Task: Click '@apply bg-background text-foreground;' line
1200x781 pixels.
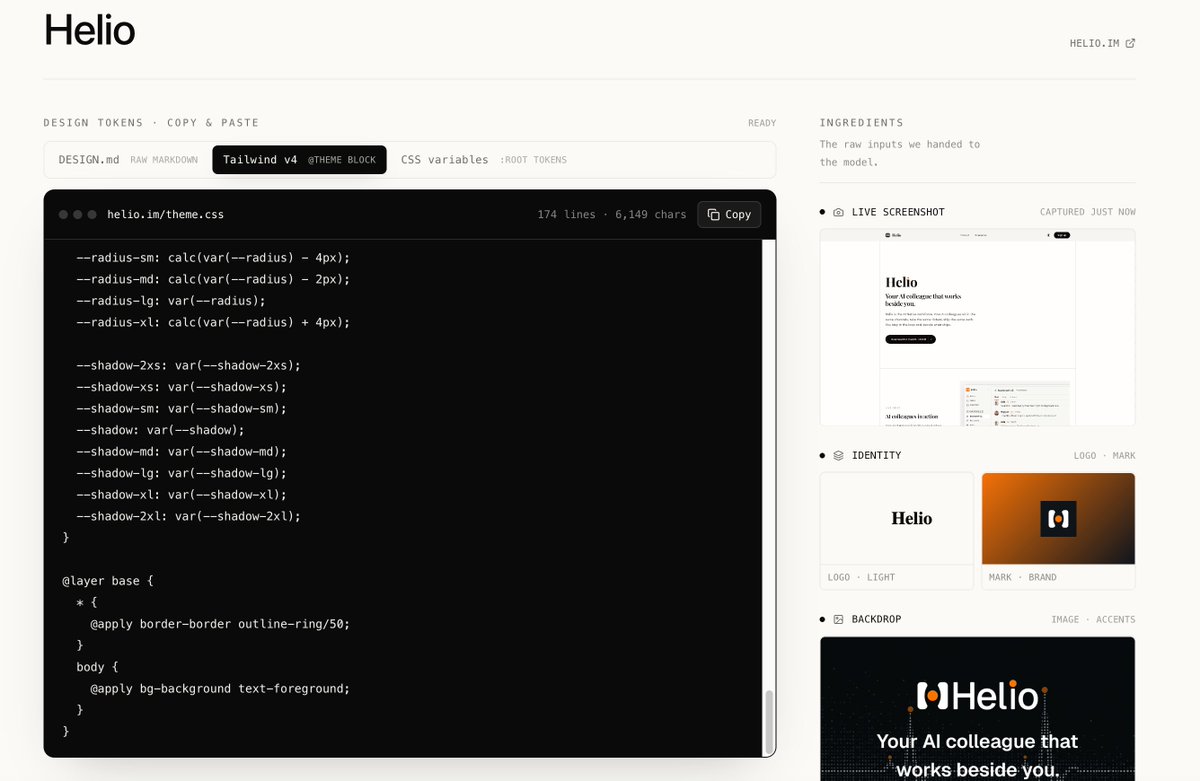Action: [220, 688]
